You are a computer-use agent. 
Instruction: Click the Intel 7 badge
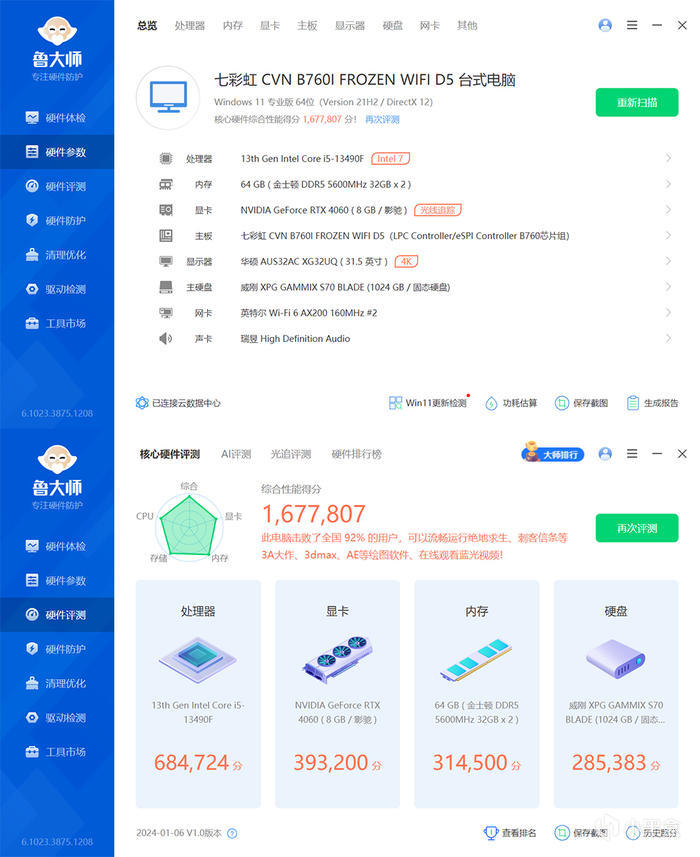(x=391, y=159)
